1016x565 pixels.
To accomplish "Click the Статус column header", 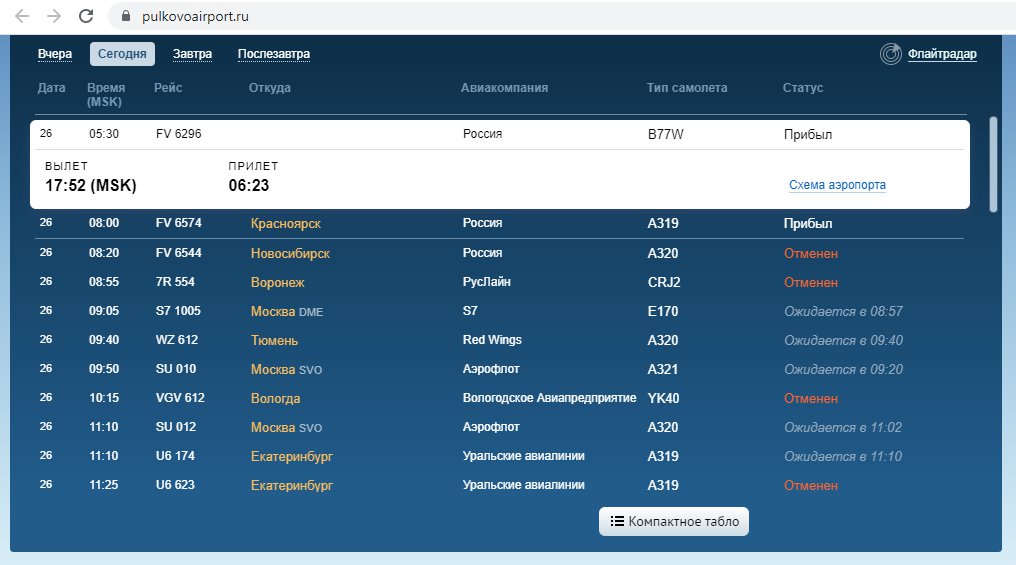I will pos(802,87).
